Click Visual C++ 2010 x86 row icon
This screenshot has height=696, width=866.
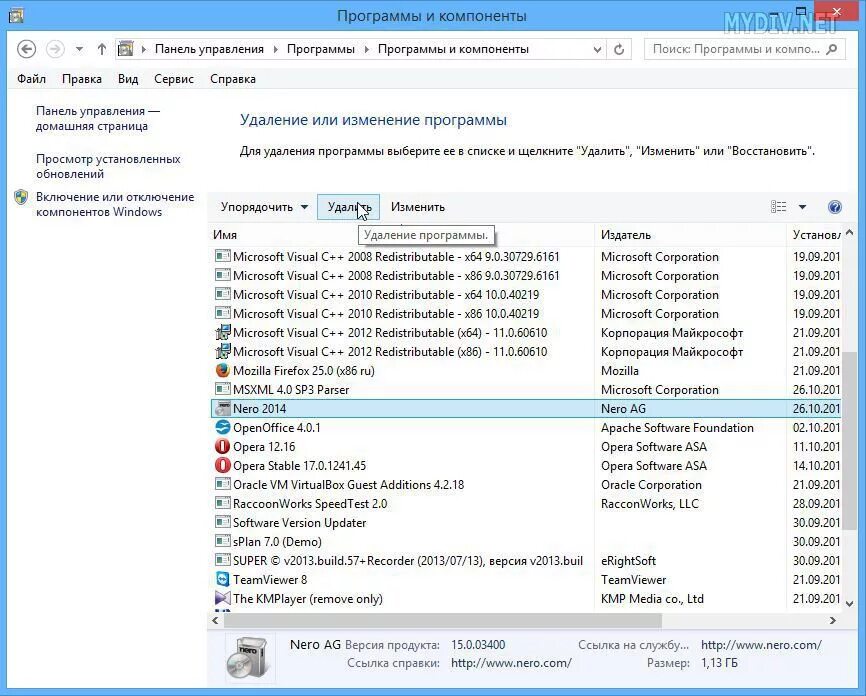[223, 313]
